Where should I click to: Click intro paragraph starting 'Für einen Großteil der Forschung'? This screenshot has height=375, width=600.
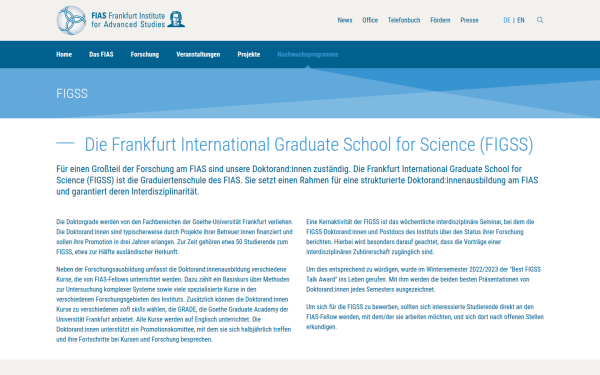pos(297,180)
